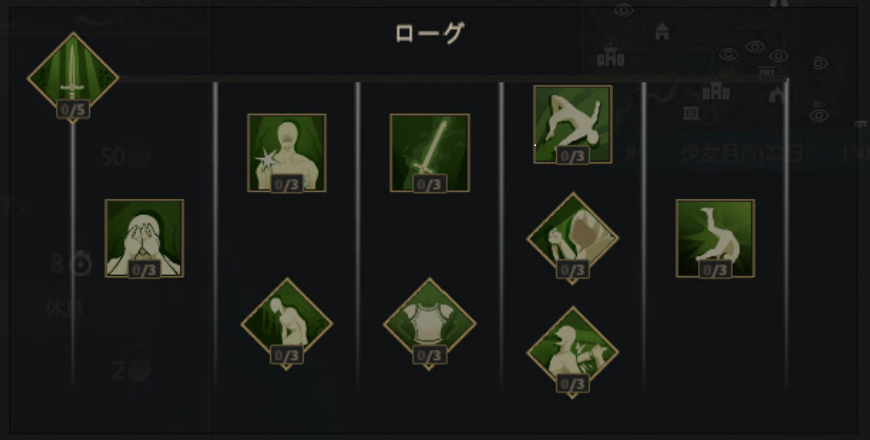Click the castle marker below the top eye
The image size is (870, 440).
click(611, 55)
